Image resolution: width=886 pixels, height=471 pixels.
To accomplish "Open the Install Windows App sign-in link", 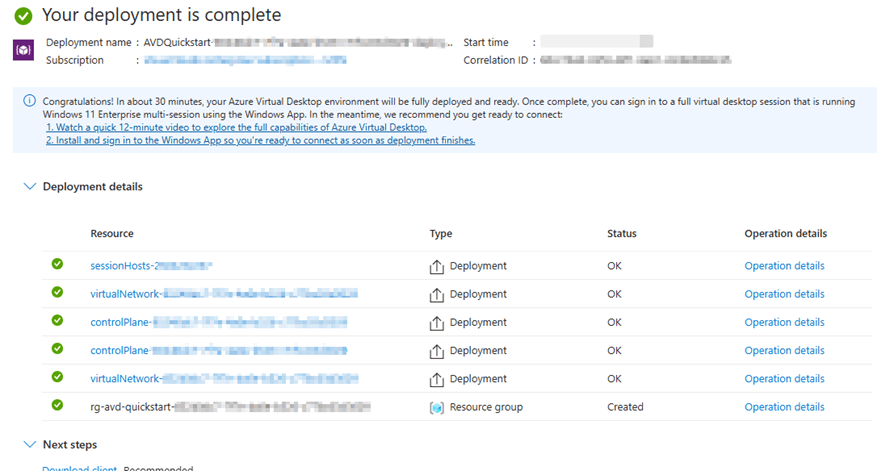I will [x=260, y=140].
